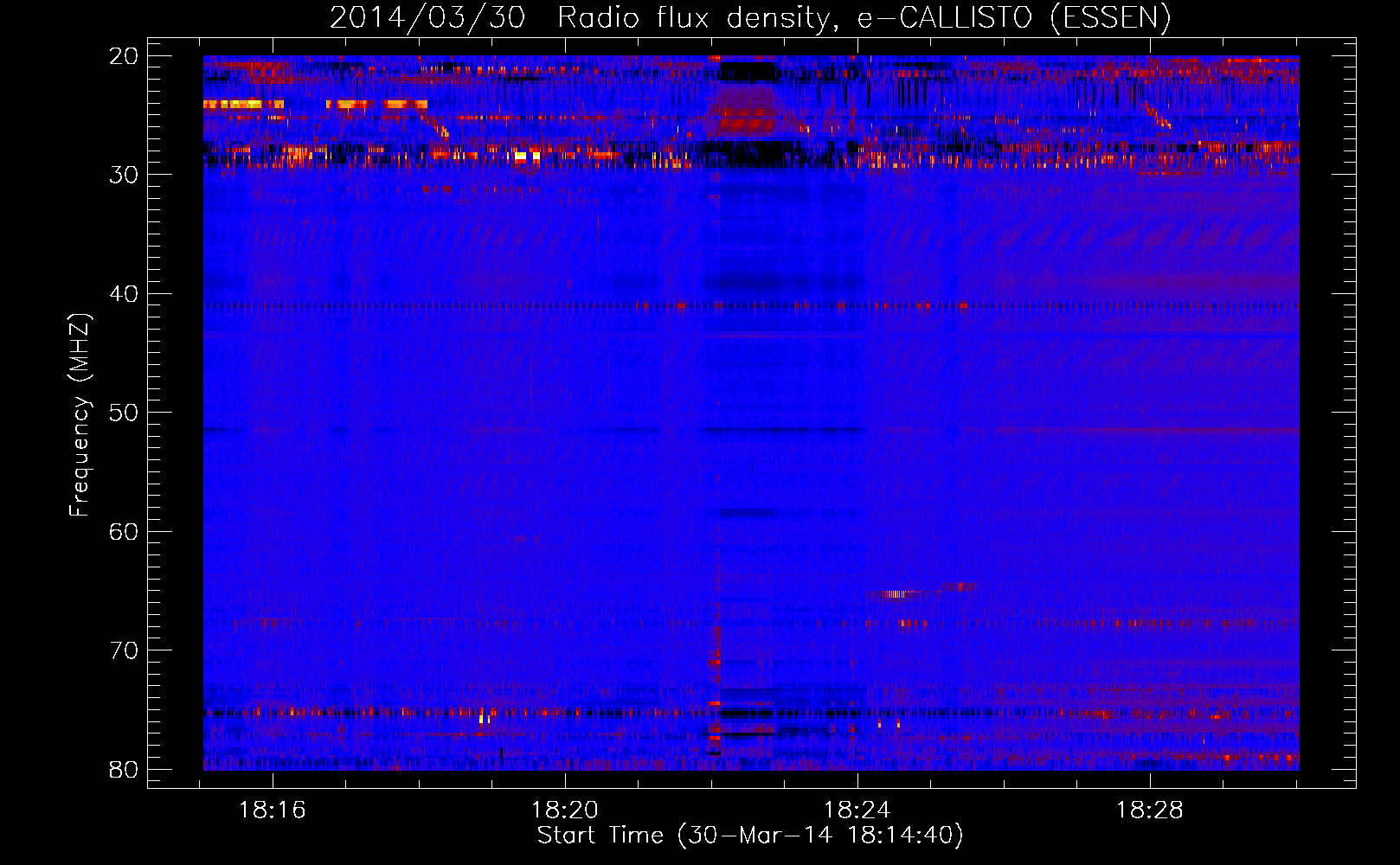Screen dimensions: 1400x865
Task: Click the 40 frequency tick label
Action: (124, 294)
